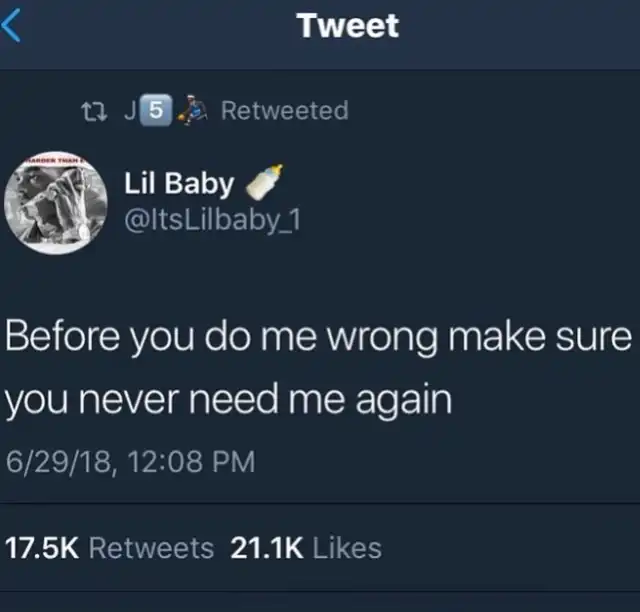640x612 pixels.
Task: Open the @ItsLilbaby_1 handle
Action: [x=213, y=220]
